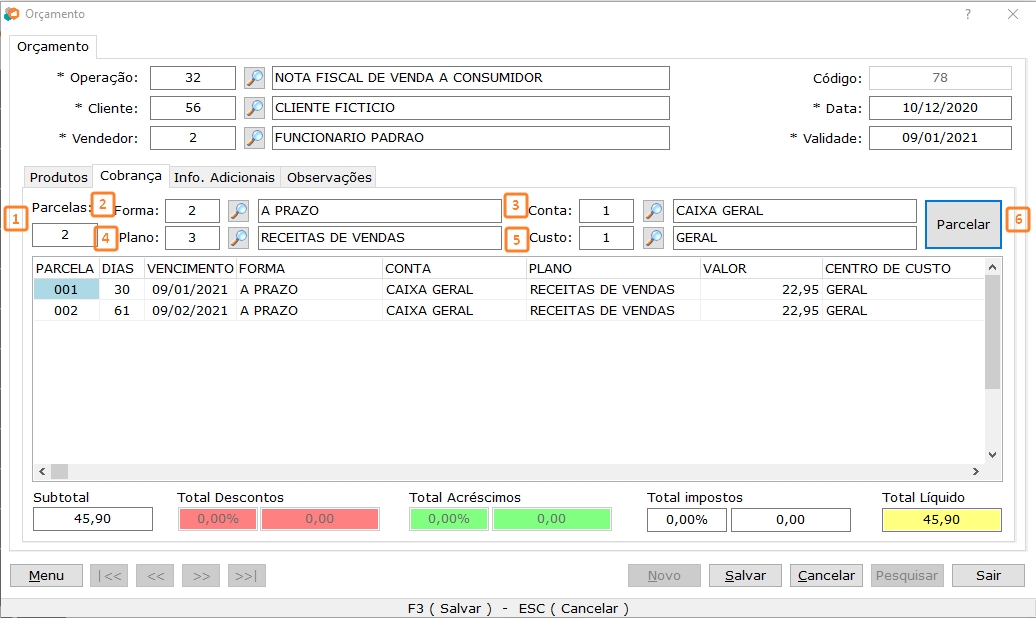Click the Plano search magnifier icon

tap(239, 238)
